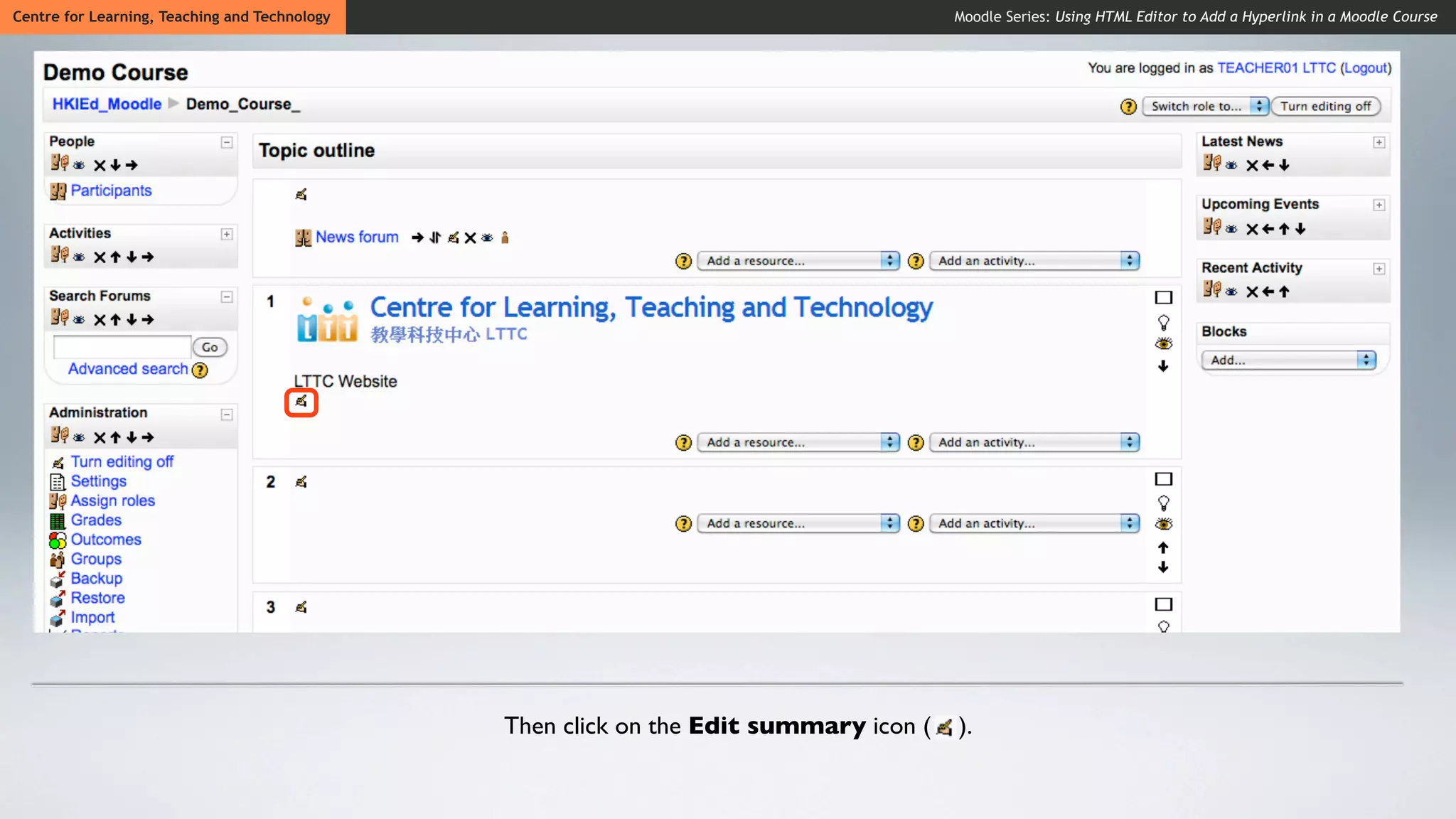Hide the People block with eye icon

tap(79, 166)
